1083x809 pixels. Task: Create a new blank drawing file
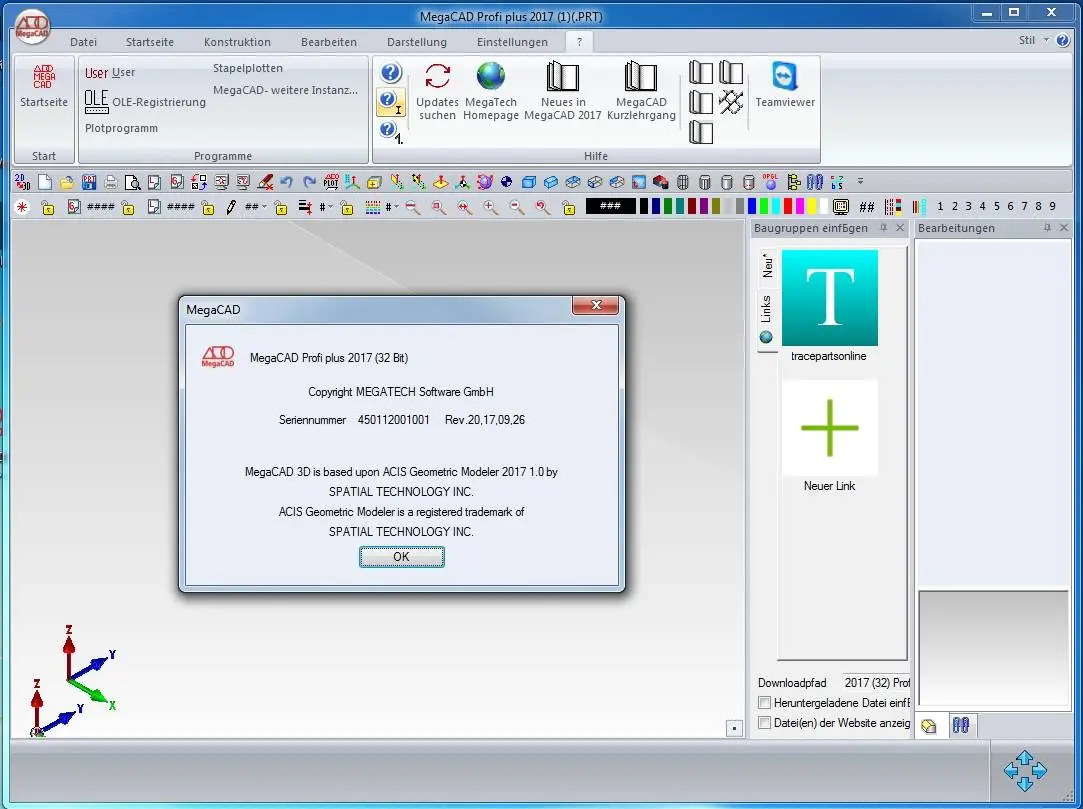(45, 182)
